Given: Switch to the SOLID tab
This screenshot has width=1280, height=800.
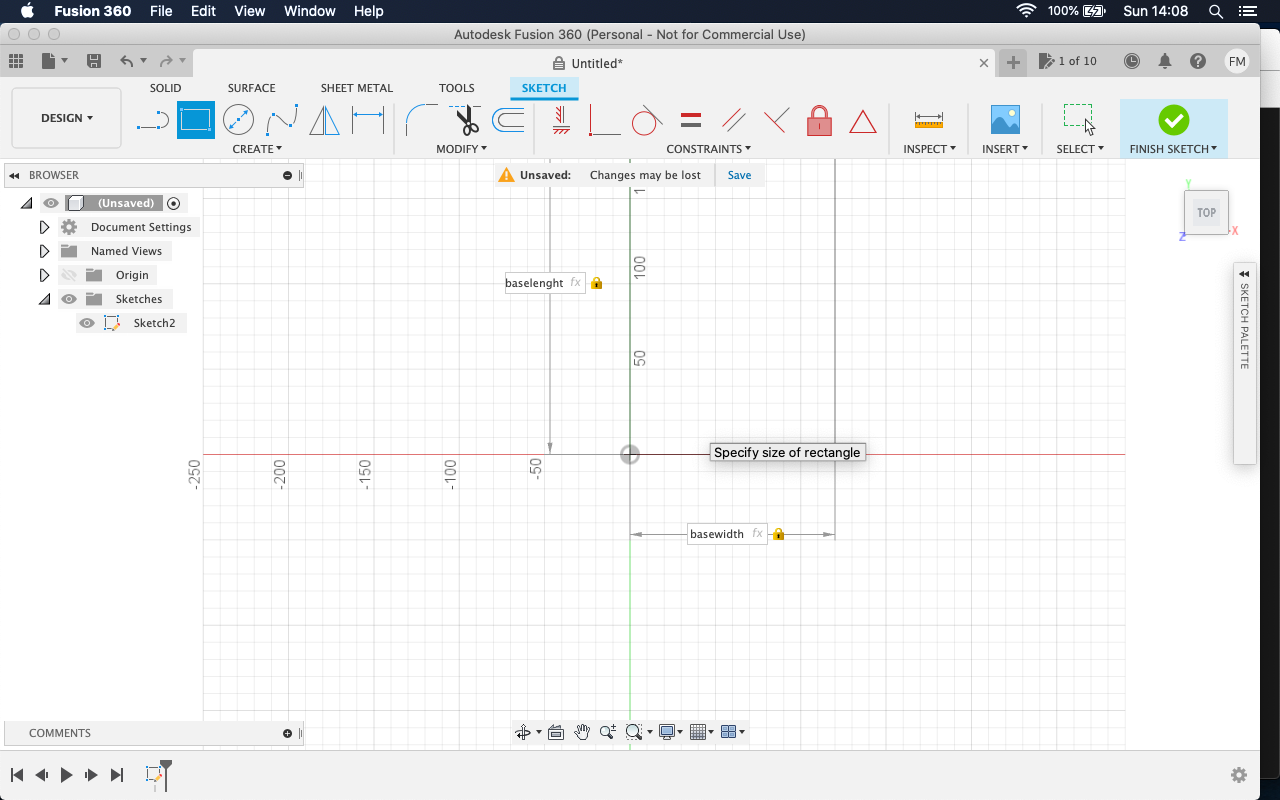Looking at the screenshot, I should click(x=166, y=88).
